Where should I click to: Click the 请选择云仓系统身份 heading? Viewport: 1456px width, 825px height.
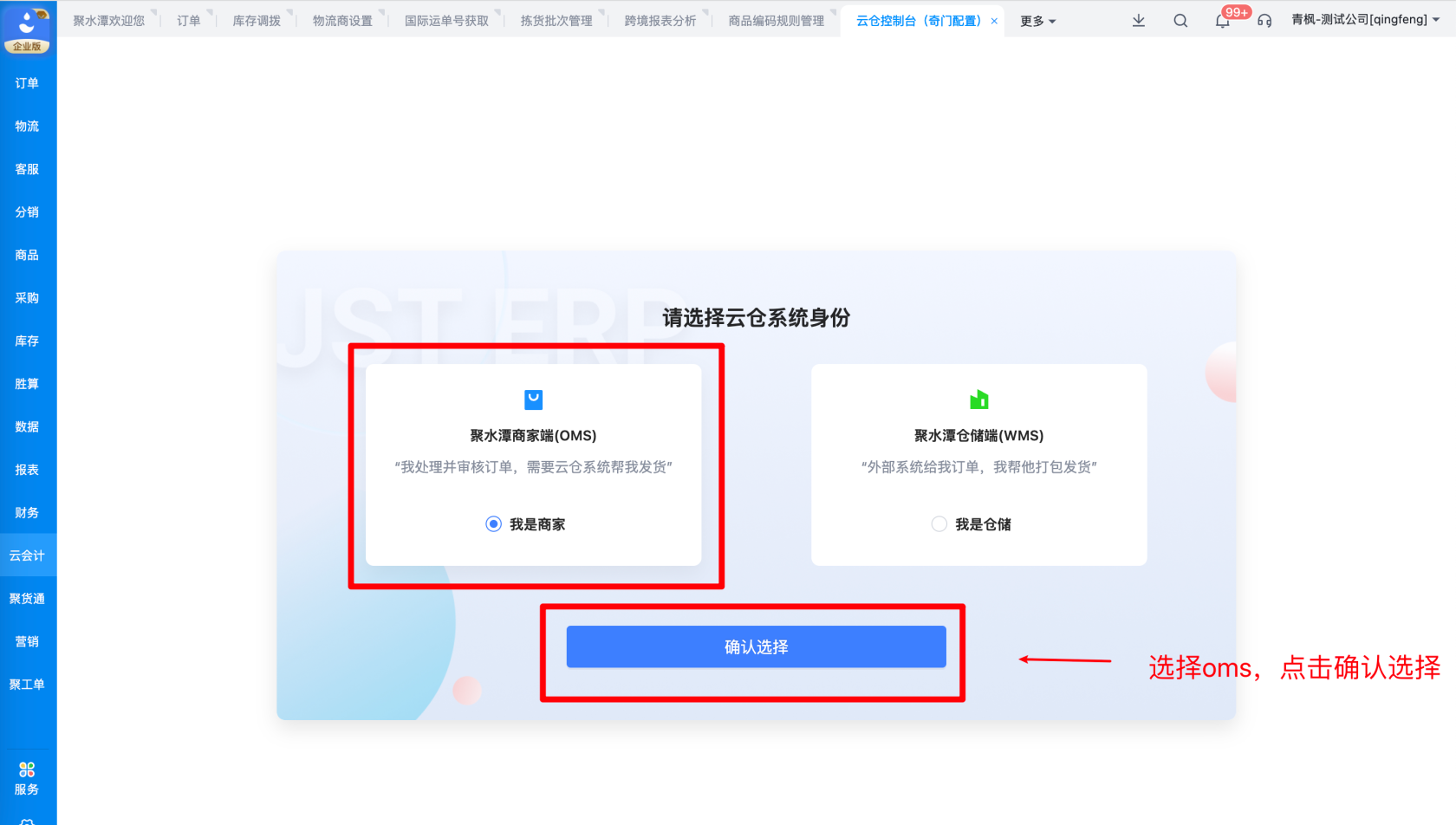click(x=757, y=318)
